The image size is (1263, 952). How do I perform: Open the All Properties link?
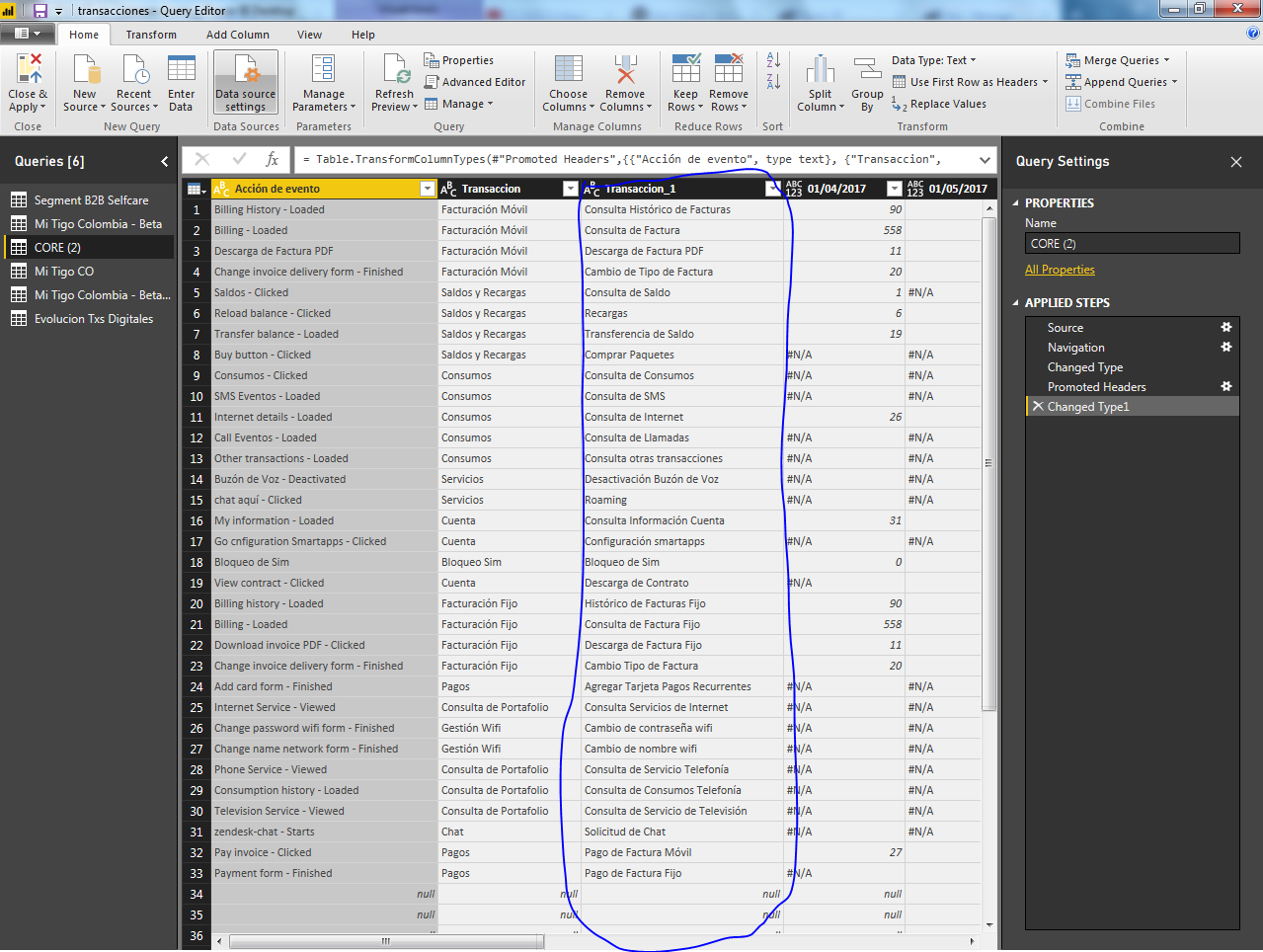tap(1060, 270)
